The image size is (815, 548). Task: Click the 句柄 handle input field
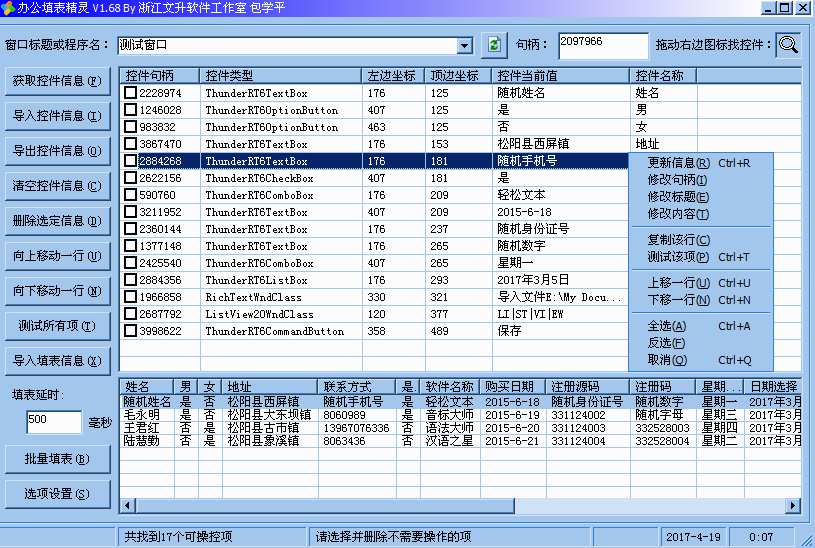click(603, 46)
